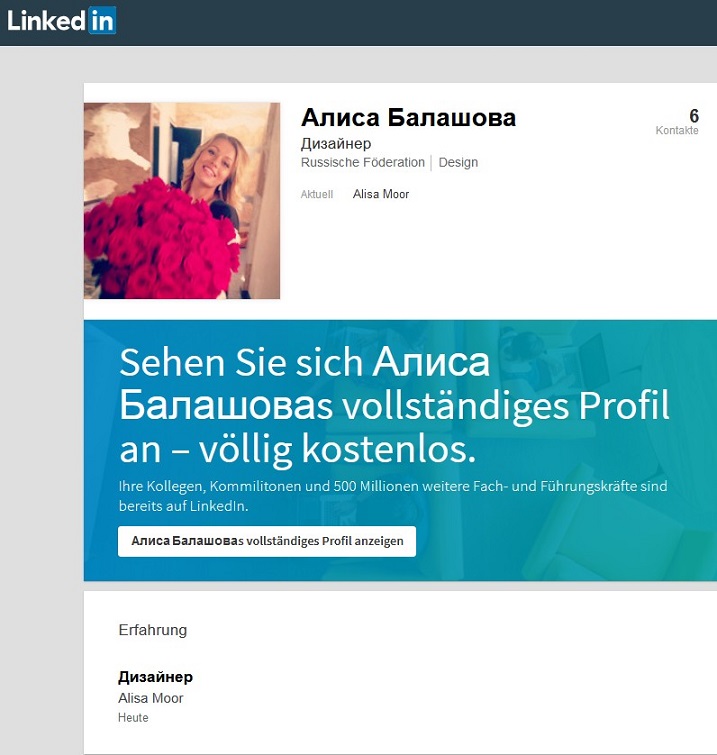
Task: Open the current company Alisa Moor in header
Action: point(381,194)
